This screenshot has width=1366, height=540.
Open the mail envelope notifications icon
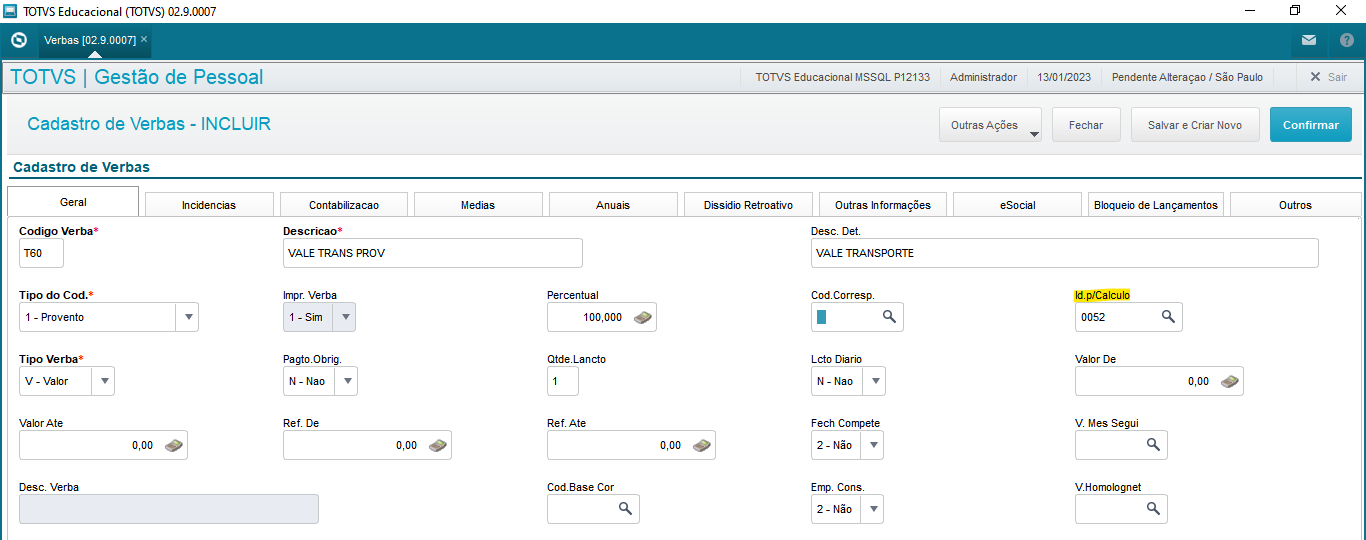coord(1309,40)
